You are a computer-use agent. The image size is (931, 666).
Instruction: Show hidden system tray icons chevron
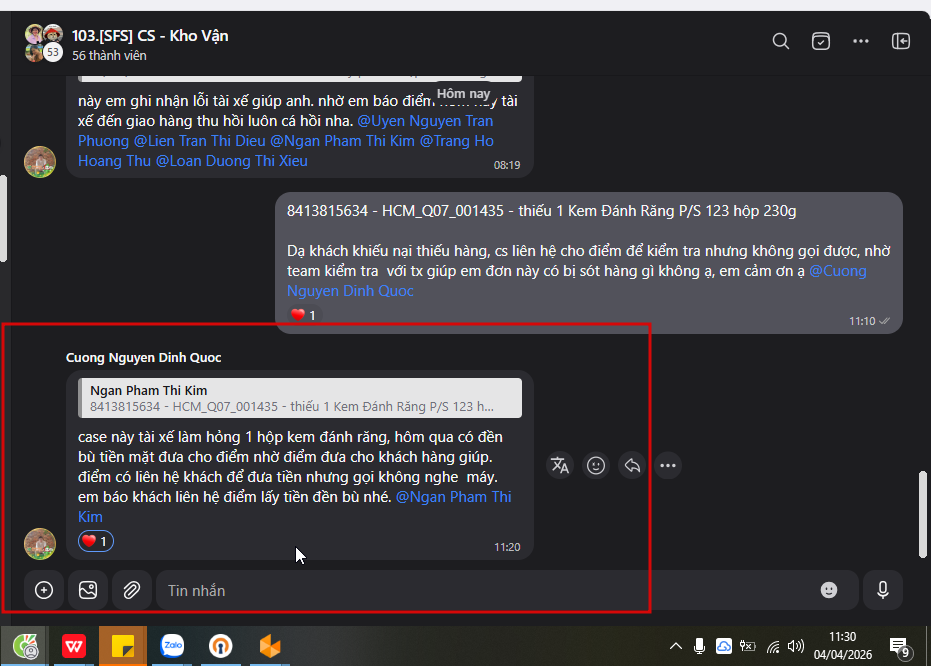(x=676, y=646)
